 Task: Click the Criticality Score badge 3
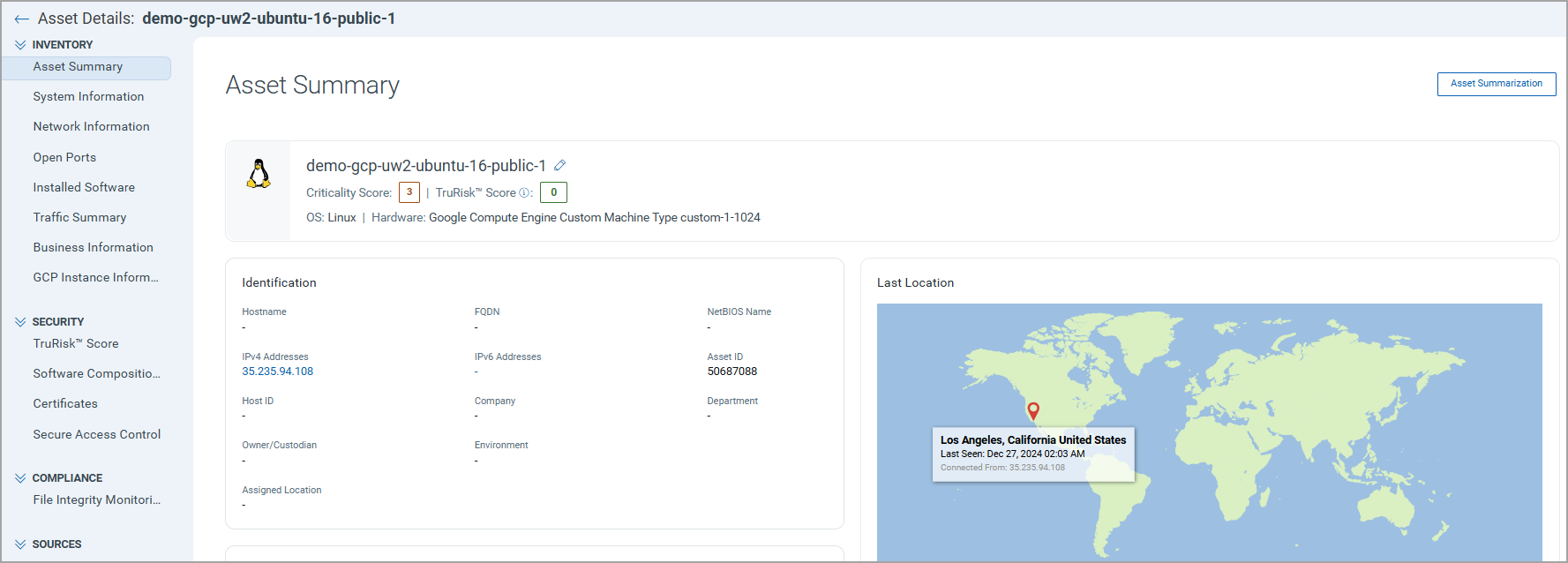coord(409,192)
